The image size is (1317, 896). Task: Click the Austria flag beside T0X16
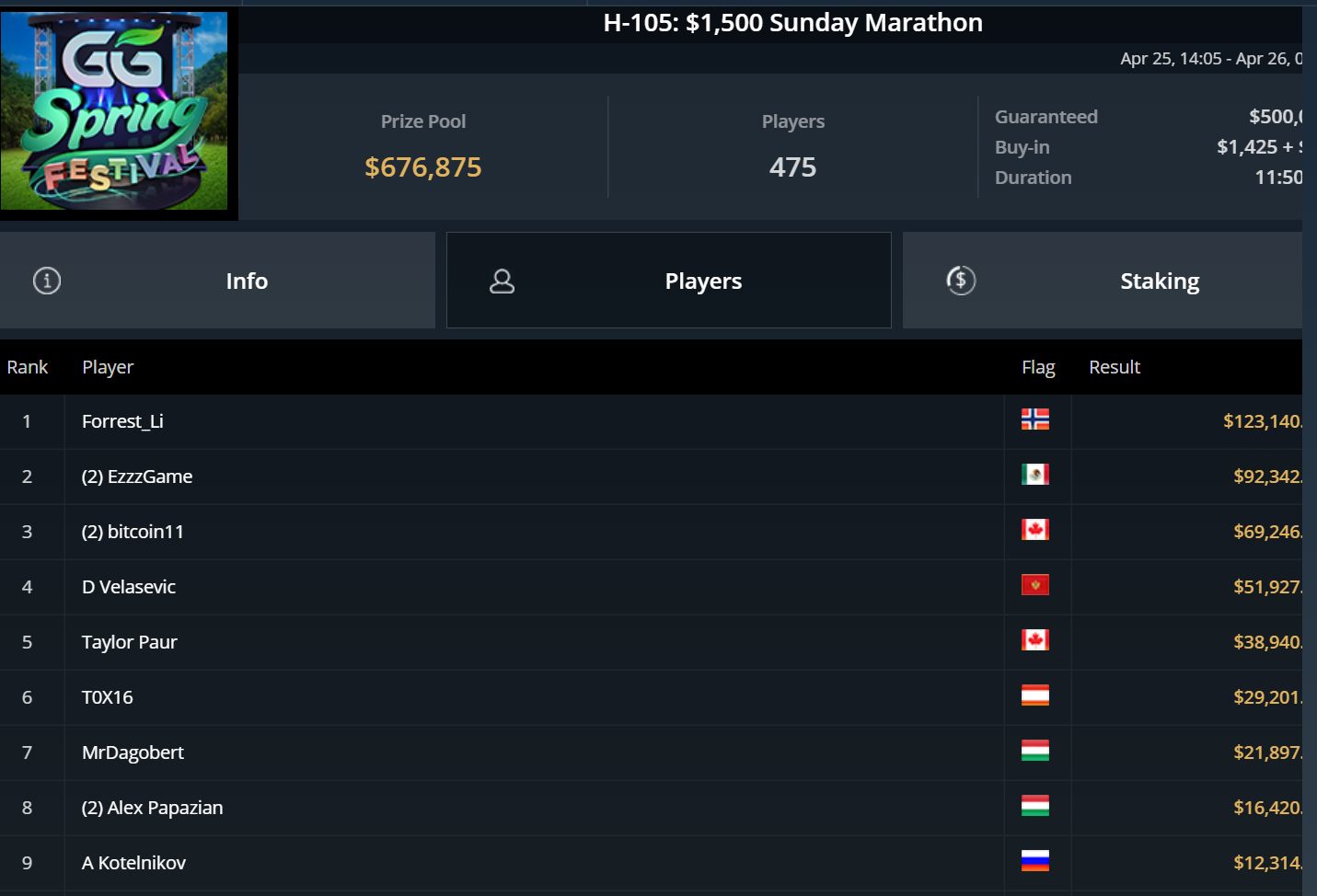pos(1034,695)
